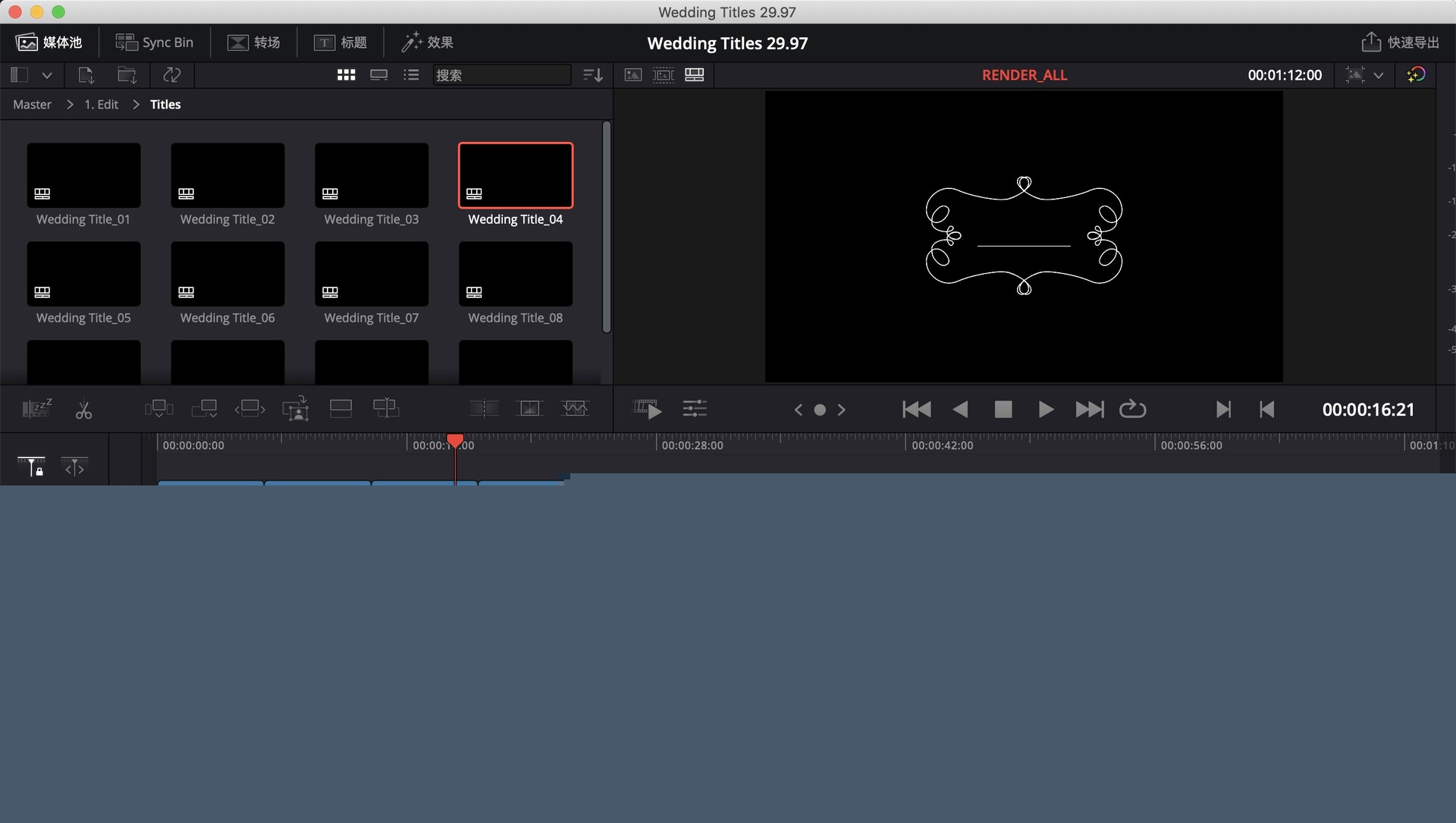Open the Boring Detector icon

tap(36, 409)
